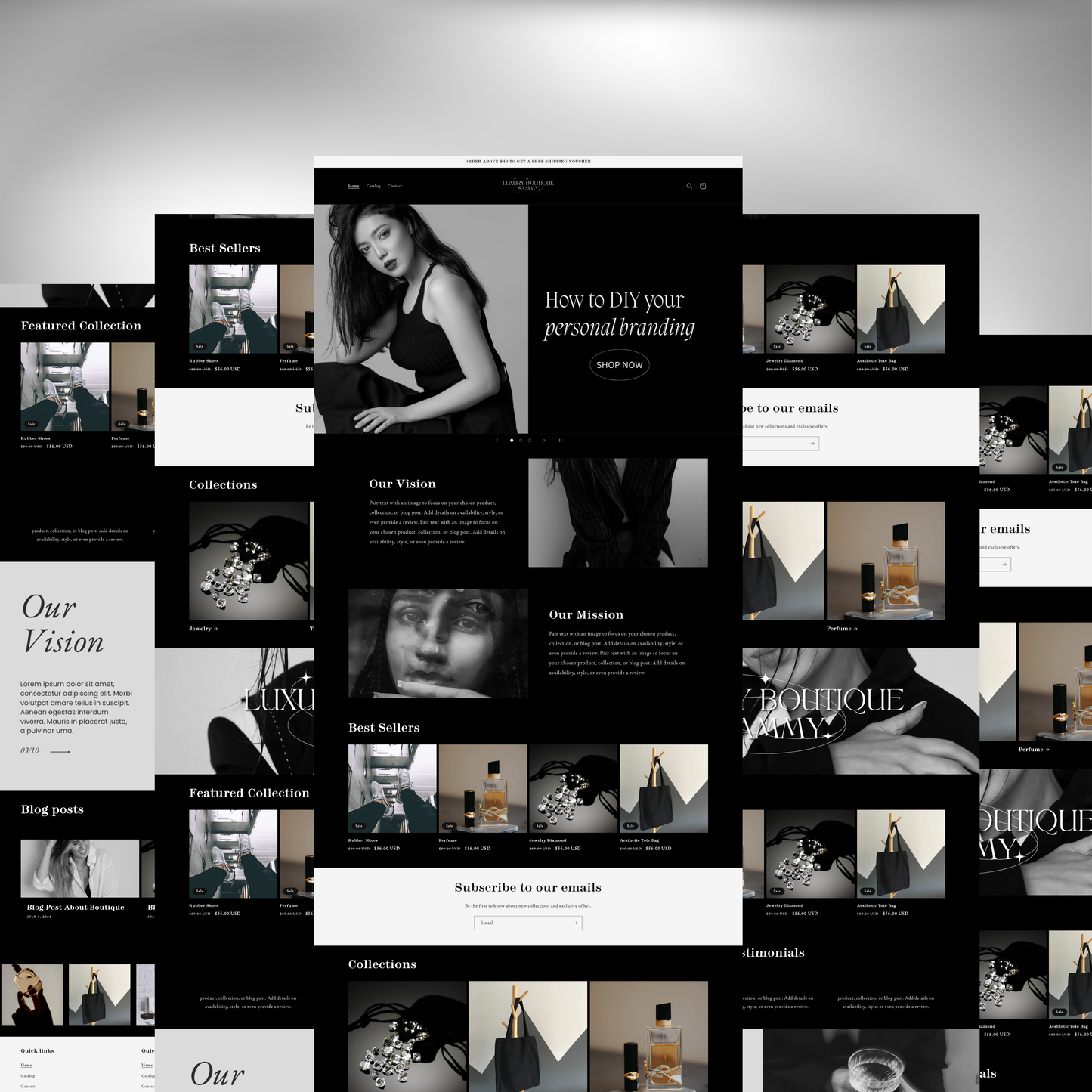Open the Contact menu item in center header
Viewport: 1092px width, 1092px height.
pyautogui.click(x=394, y=186)
